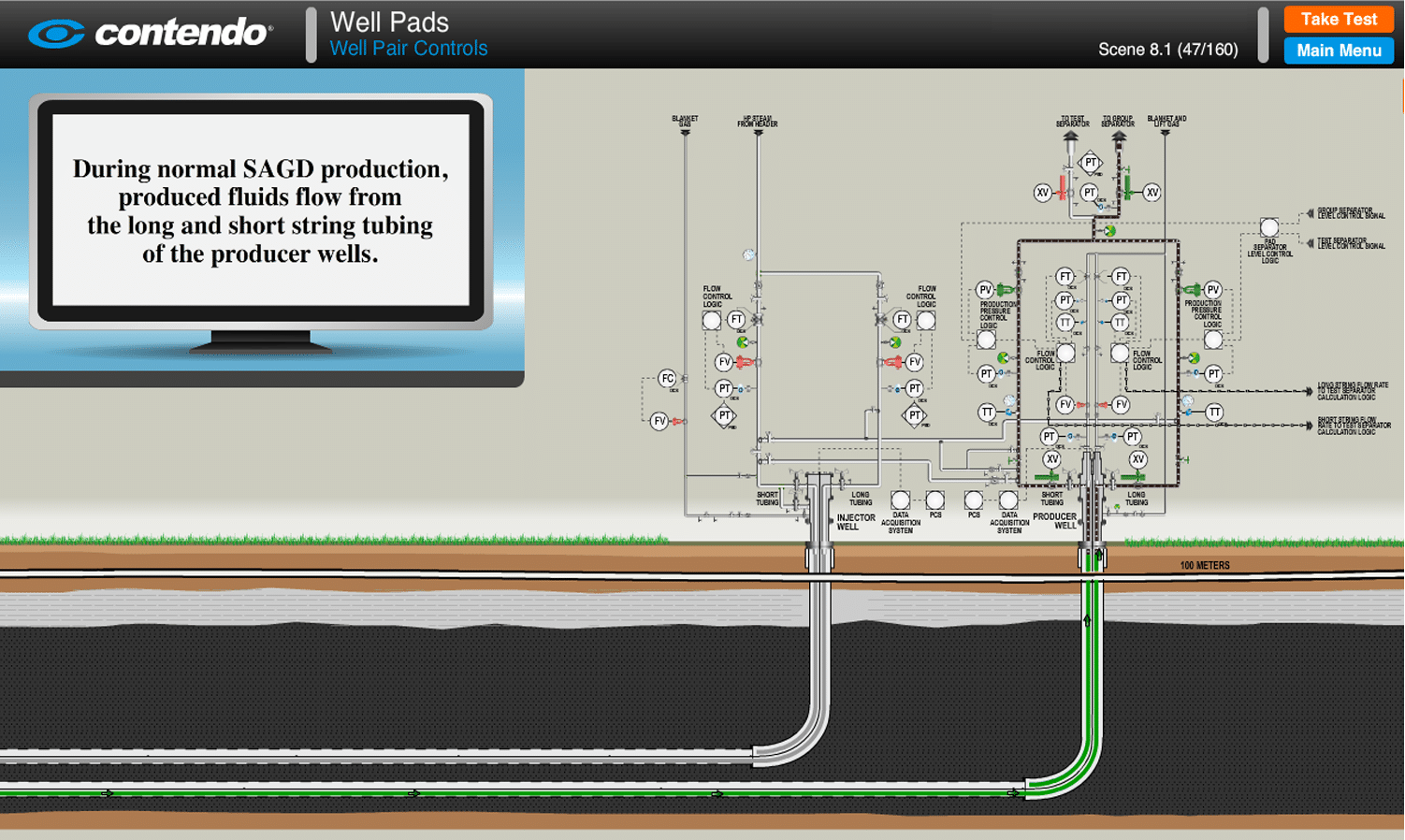Open the Main Menu
Image resolution: width=1405 pixels, height=840 pixels.
coord(1338,51)
